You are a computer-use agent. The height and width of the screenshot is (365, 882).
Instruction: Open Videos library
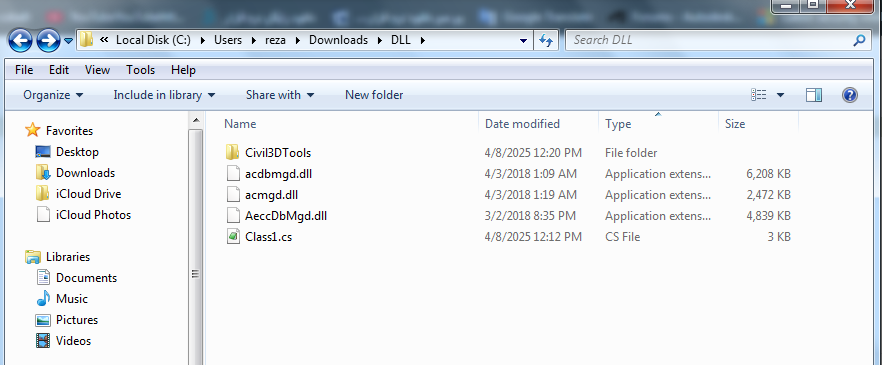[73, 341]
